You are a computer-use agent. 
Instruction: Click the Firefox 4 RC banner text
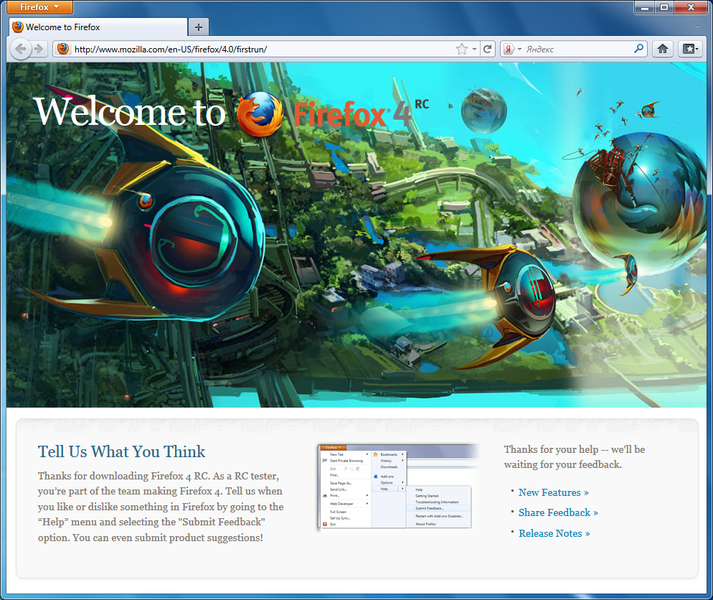point(361,113)
